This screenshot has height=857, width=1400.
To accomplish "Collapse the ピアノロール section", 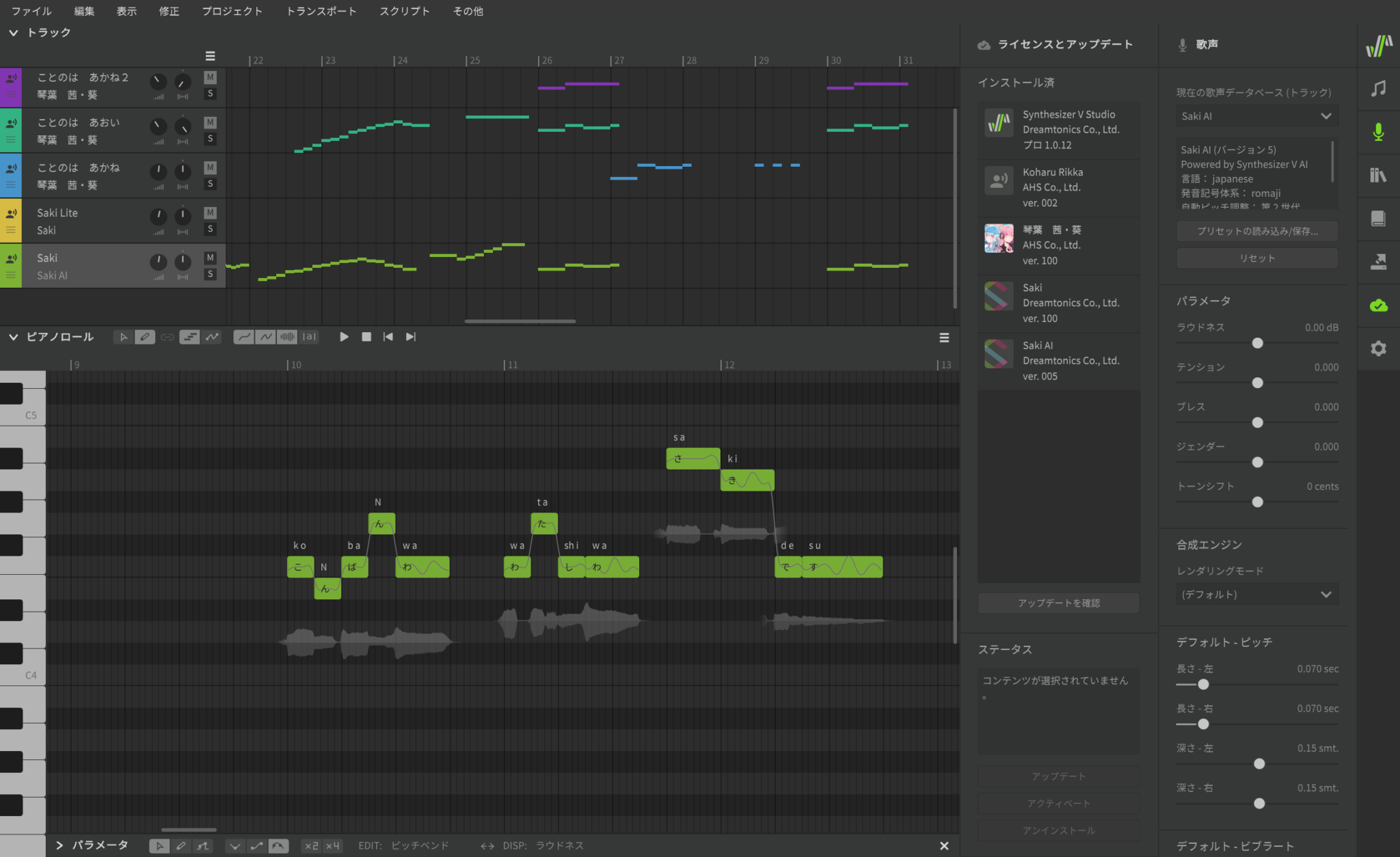I will pos(12,336).
